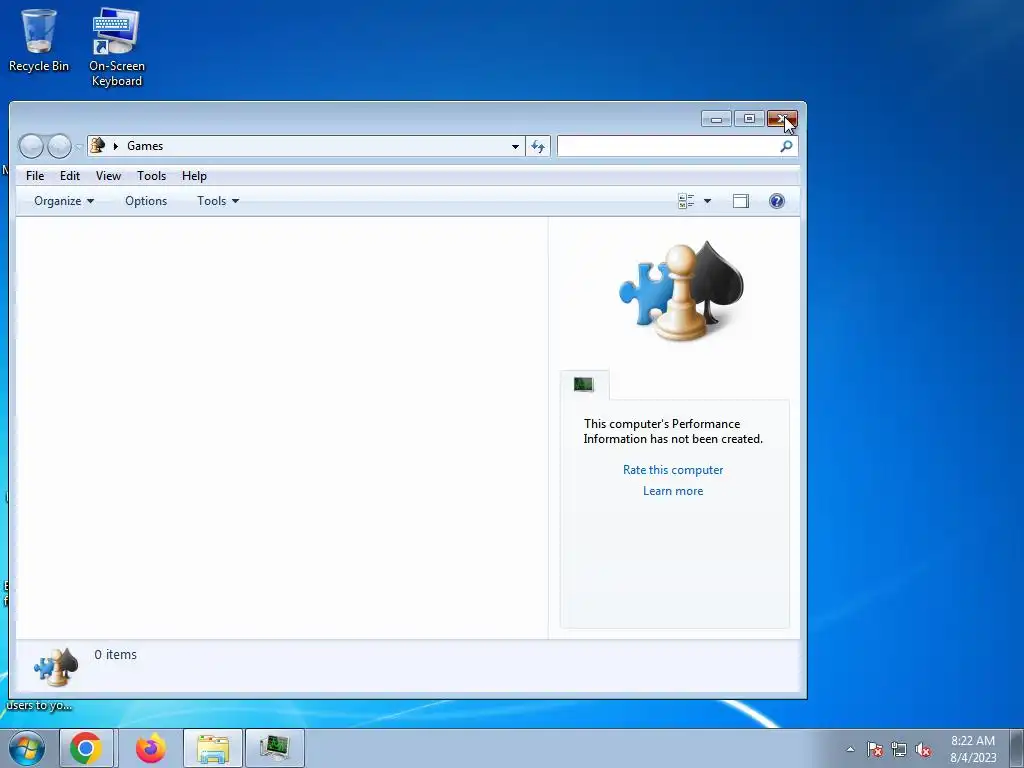Open the Action Center flag icon
Image resolution: width=1024 pixels, height=768 pixels.
pos(875,749)
